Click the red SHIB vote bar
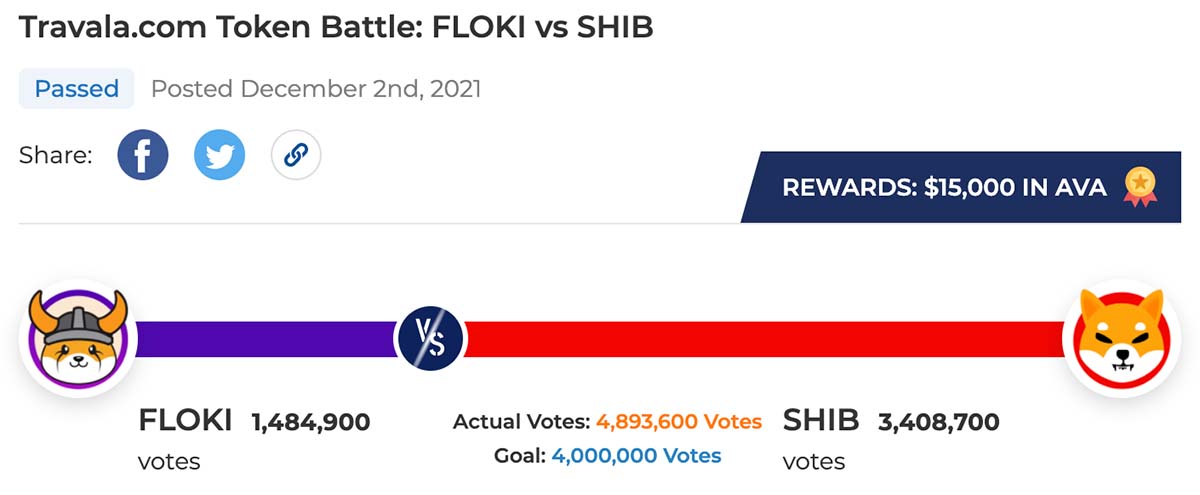The image size is (1200, 495). (765, 339)
